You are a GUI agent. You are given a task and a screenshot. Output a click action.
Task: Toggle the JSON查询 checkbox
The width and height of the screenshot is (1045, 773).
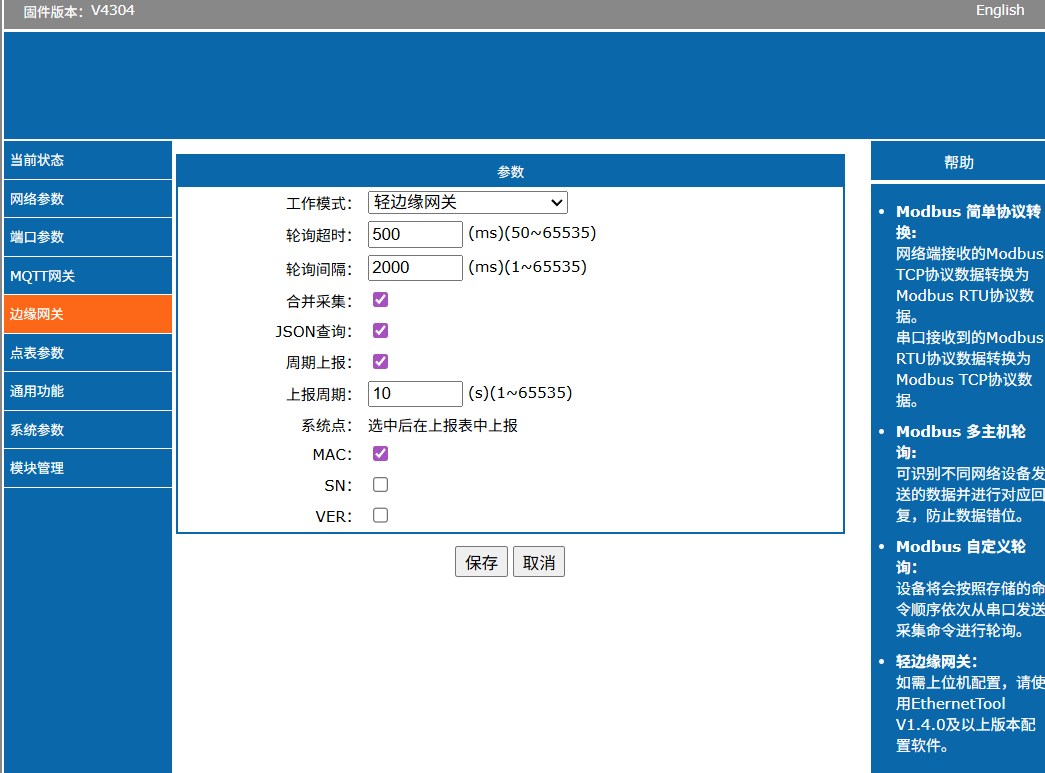[x=380, y=331]
